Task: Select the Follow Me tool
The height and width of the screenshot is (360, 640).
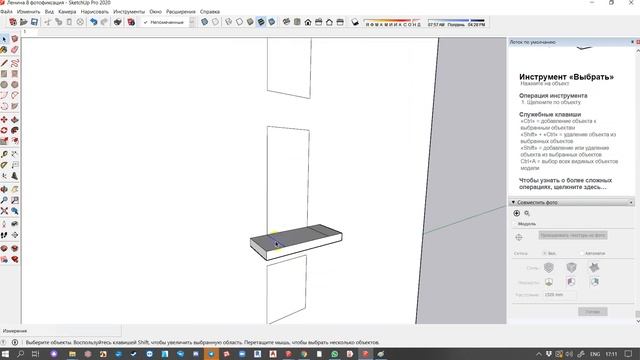Action: pos(15,130)
